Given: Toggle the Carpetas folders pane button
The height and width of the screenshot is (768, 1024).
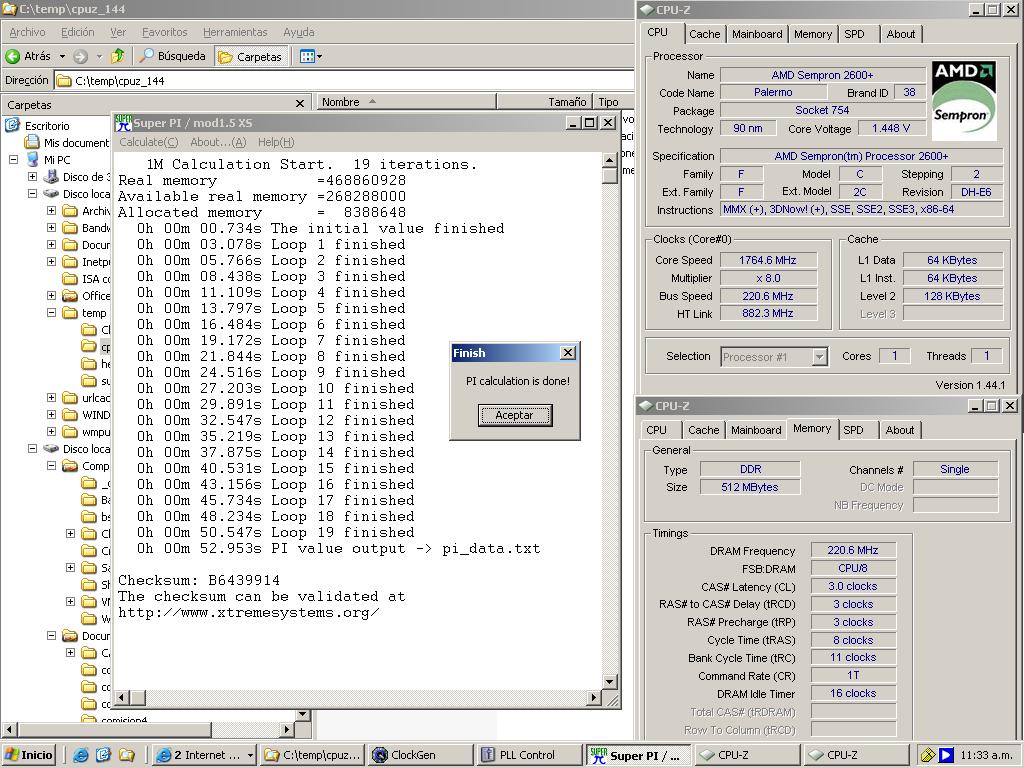Looking at the screenshot, I should click(x=250, y=57).
